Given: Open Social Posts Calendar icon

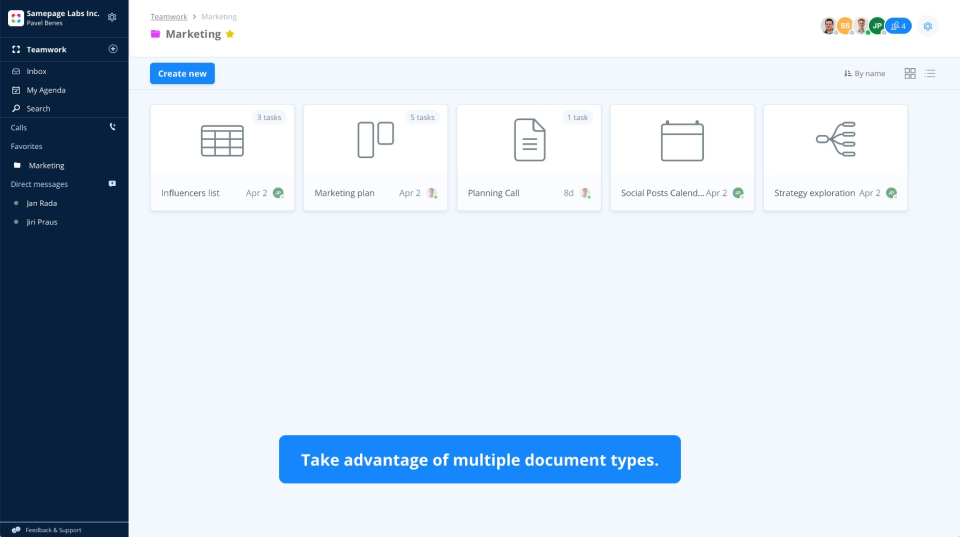Looking at the screenshot, I should click(x=682, y=141).
